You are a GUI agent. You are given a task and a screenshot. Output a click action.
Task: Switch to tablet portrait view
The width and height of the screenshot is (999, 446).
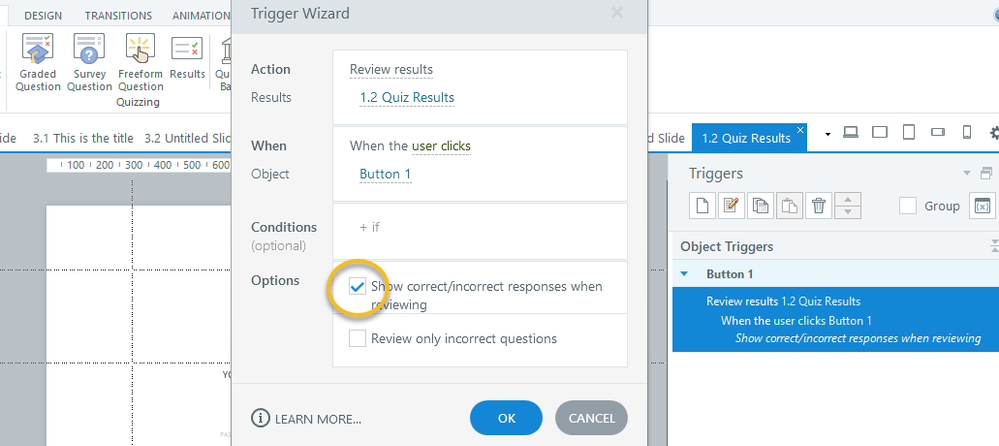pos(909,133)
